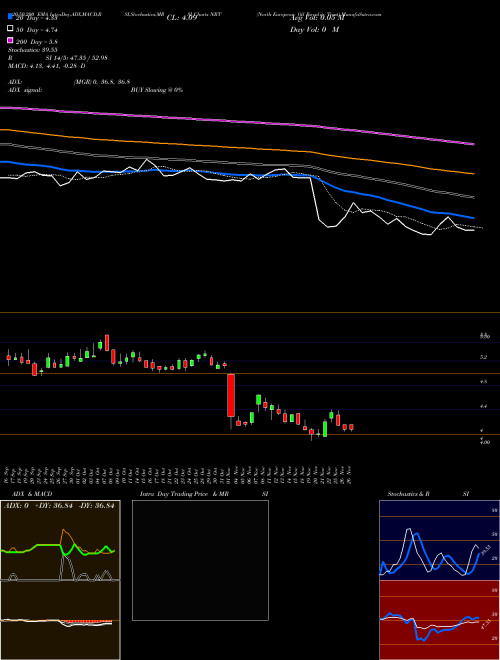This screenshot has width=500, height=660.
Task: Click the 'Stochastics: 39.53' reading
Action: (x=32, y=50)
